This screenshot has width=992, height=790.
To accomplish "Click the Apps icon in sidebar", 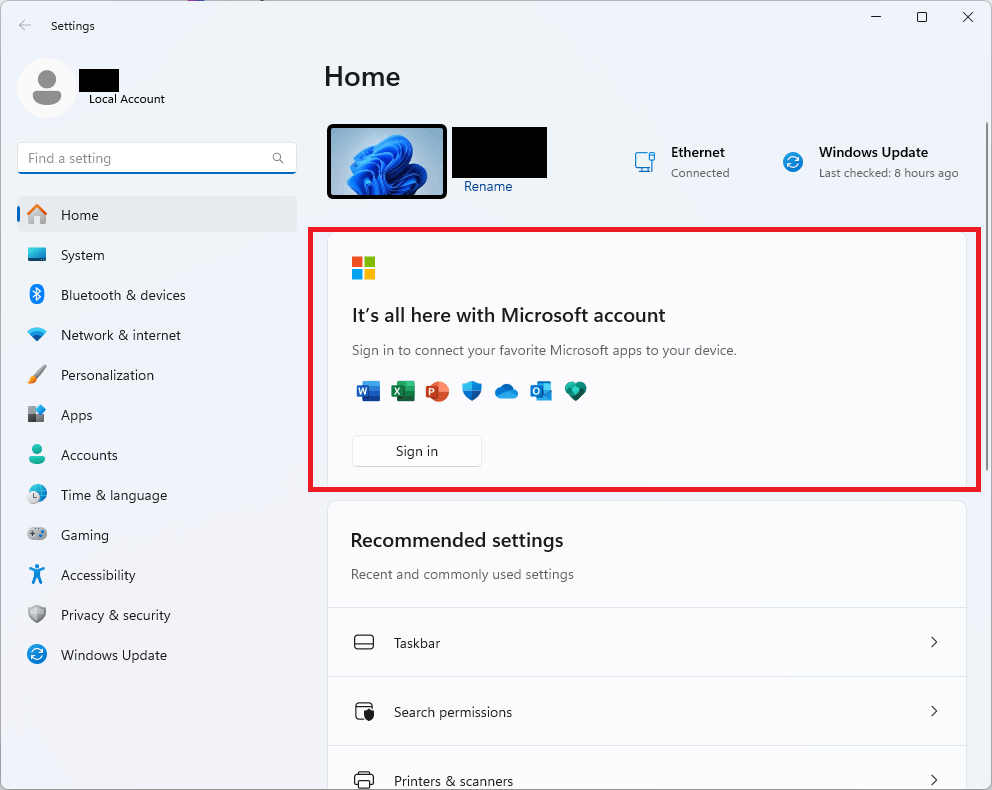I will pyautogui.click(x=37, y=414).
